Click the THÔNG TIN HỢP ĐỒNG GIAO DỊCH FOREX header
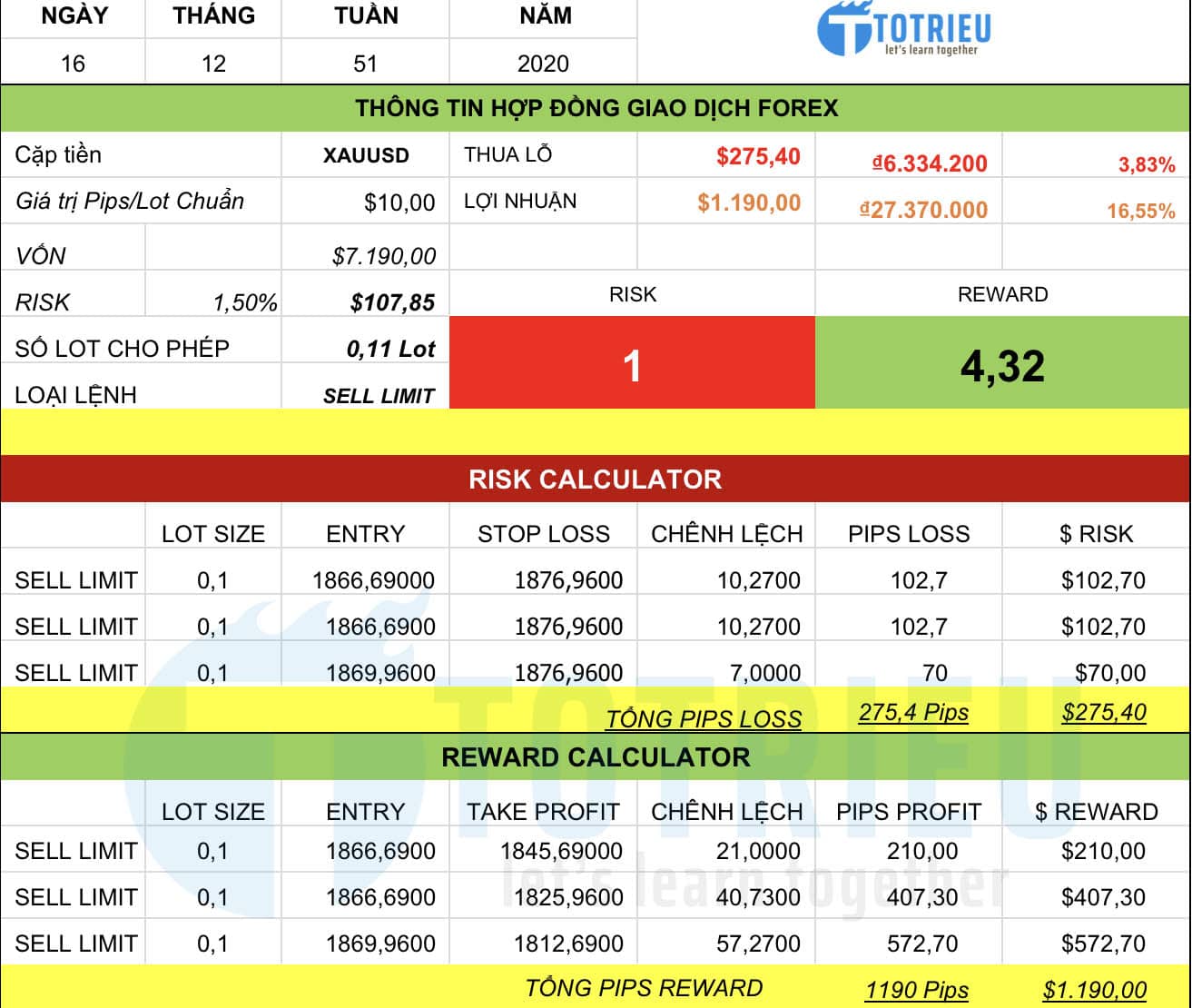Screen dimensions: 1192x1008 pyautogui.click(x=596, y=108)
